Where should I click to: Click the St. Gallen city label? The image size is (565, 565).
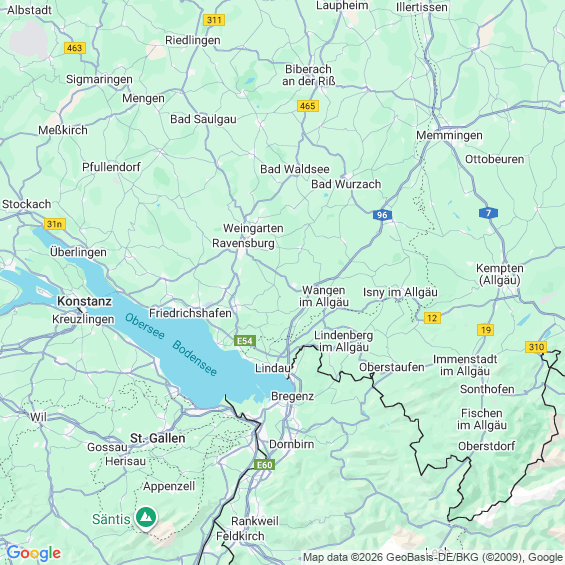tap(157, 438)
